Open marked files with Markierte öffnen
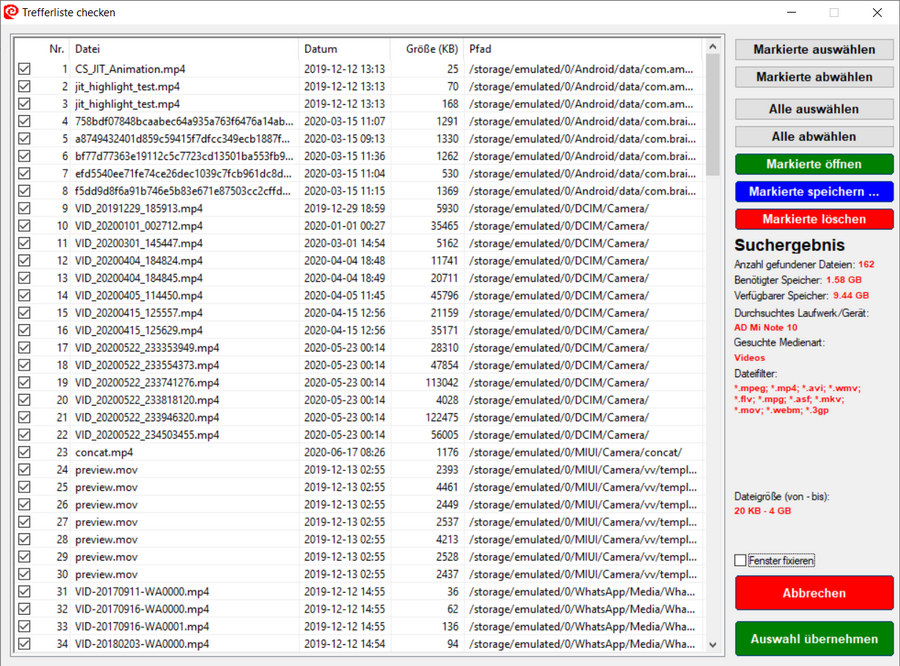900x666 pixels. pyautogui.click(x=814, y=164)
